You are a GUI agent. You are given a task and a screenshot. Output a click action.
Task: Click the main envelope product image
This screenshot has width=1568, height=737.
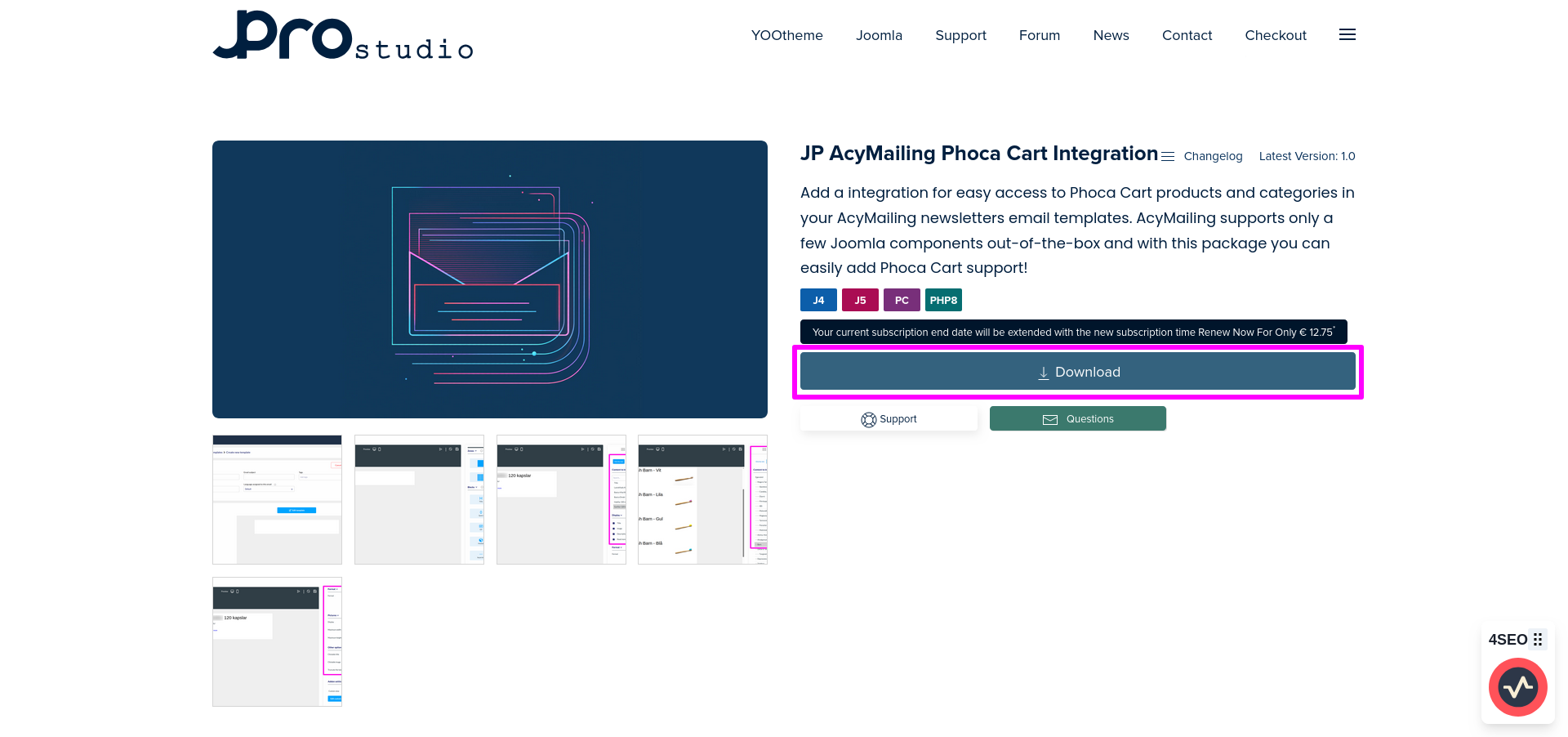[x=490, y=279]
